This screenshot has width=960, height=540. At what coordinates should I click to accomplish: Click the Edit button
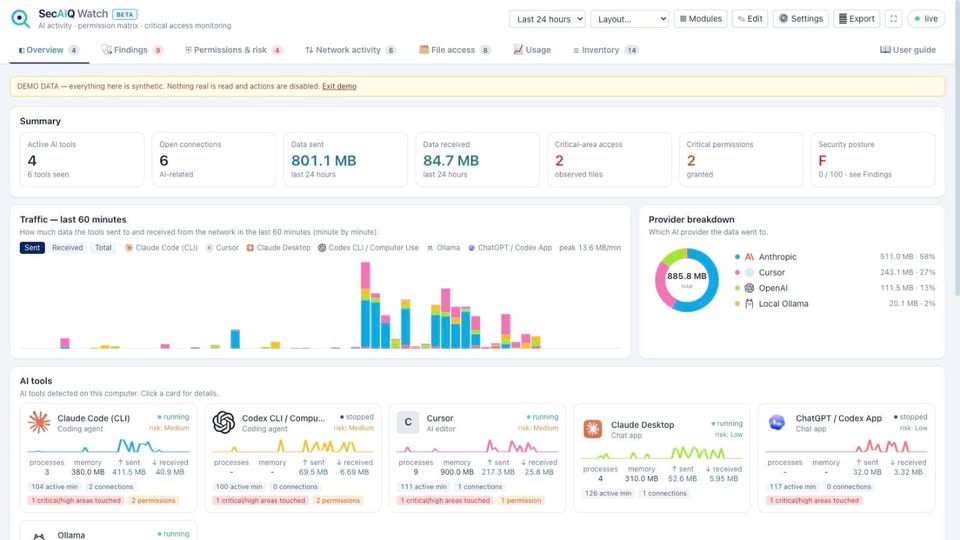pos(749,19)
